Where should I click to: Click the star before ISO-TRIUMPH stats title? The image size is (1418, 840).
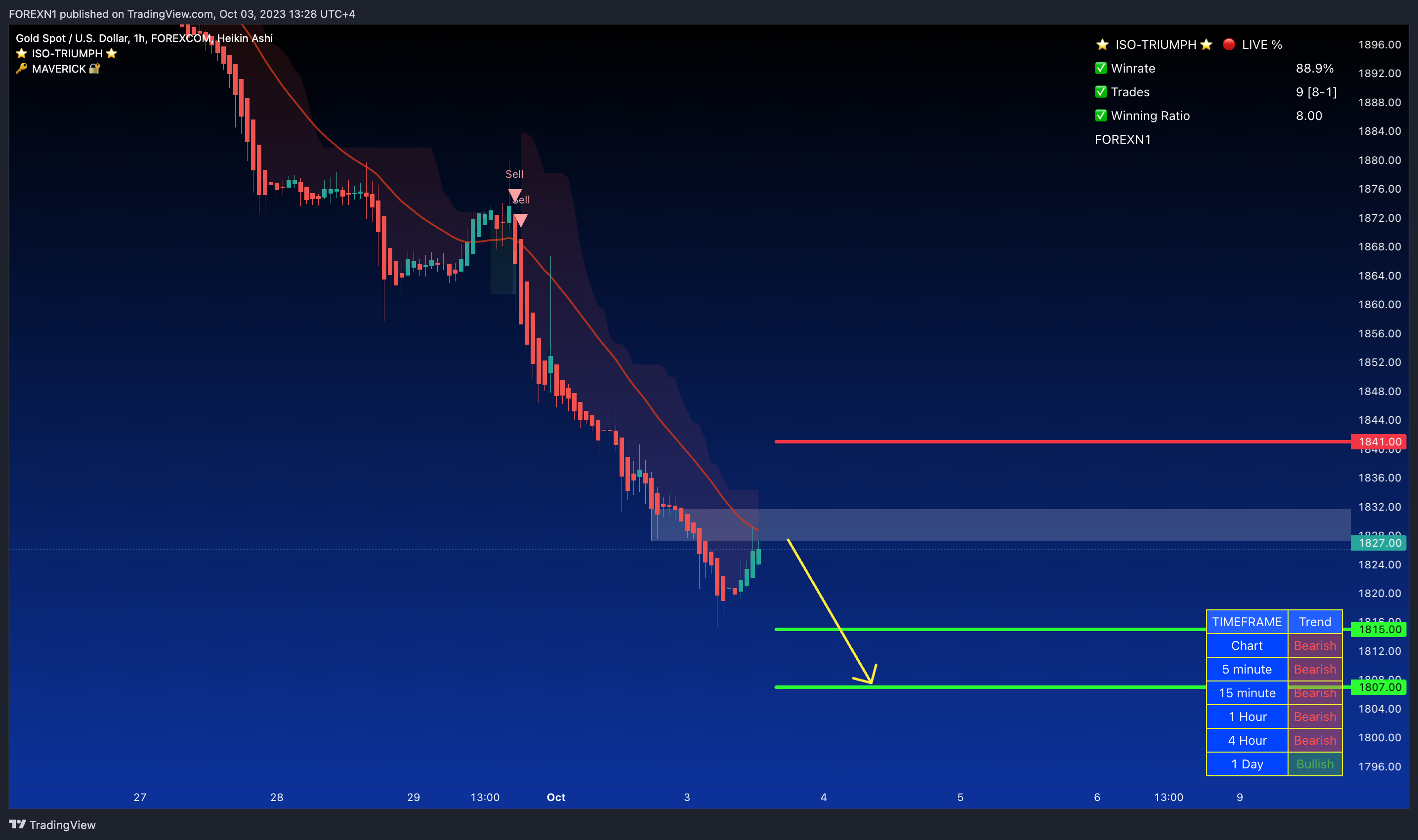(x=1102, y=44)
